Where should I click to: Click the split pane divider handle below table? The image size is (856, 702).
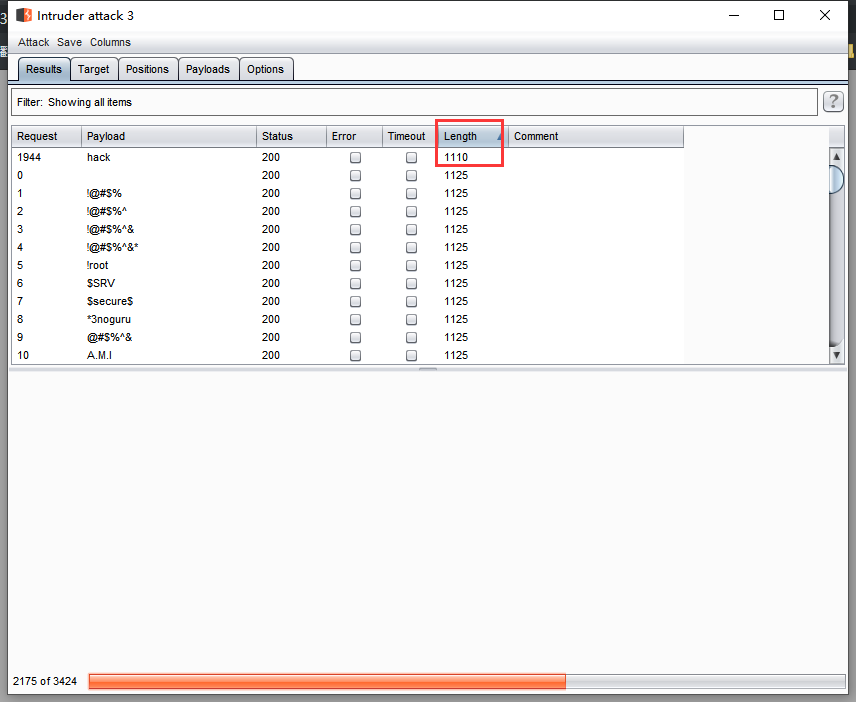(x=427, y=369)
